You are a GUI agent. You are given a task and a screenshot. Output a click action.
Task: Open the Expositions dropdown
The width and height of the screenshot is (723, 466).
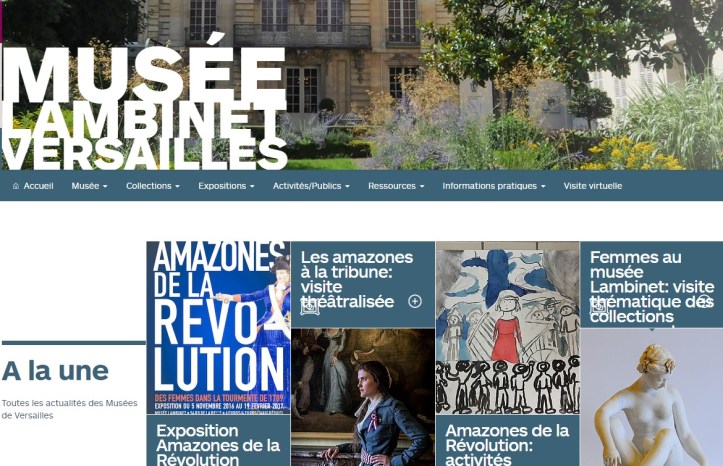226,186
